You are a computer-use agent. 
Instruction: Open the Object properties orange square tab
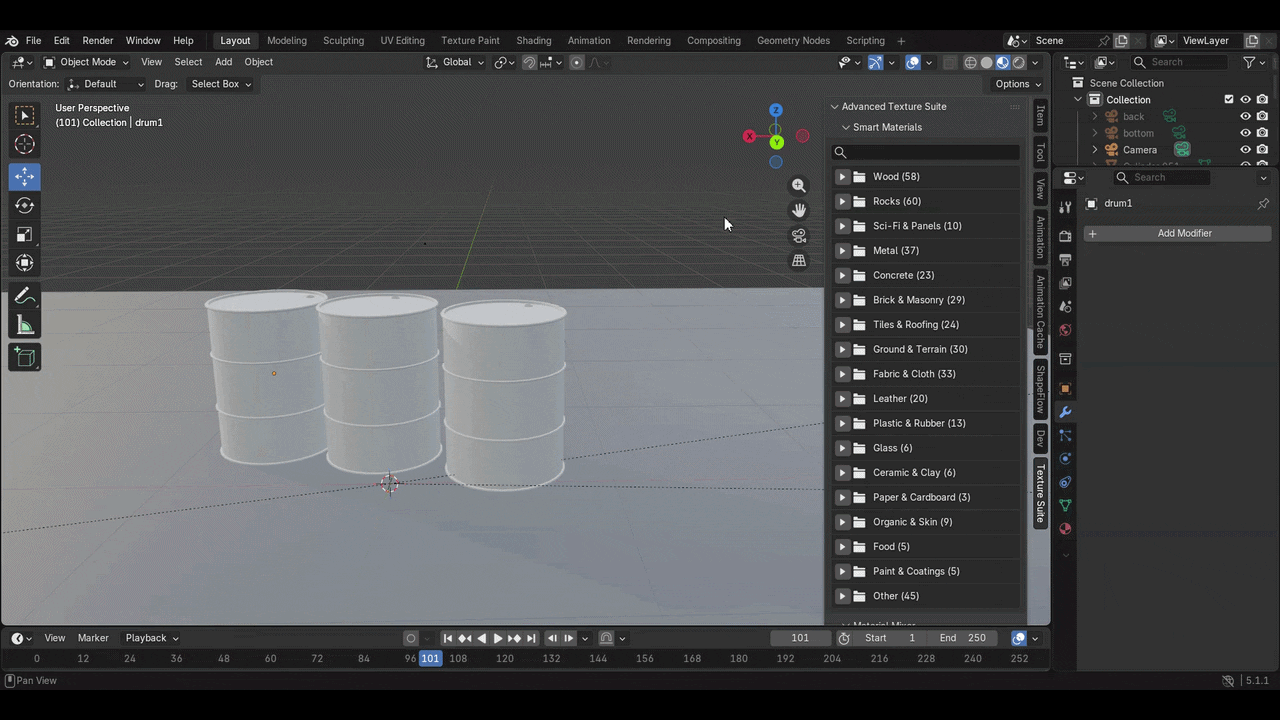(1065, 388)
